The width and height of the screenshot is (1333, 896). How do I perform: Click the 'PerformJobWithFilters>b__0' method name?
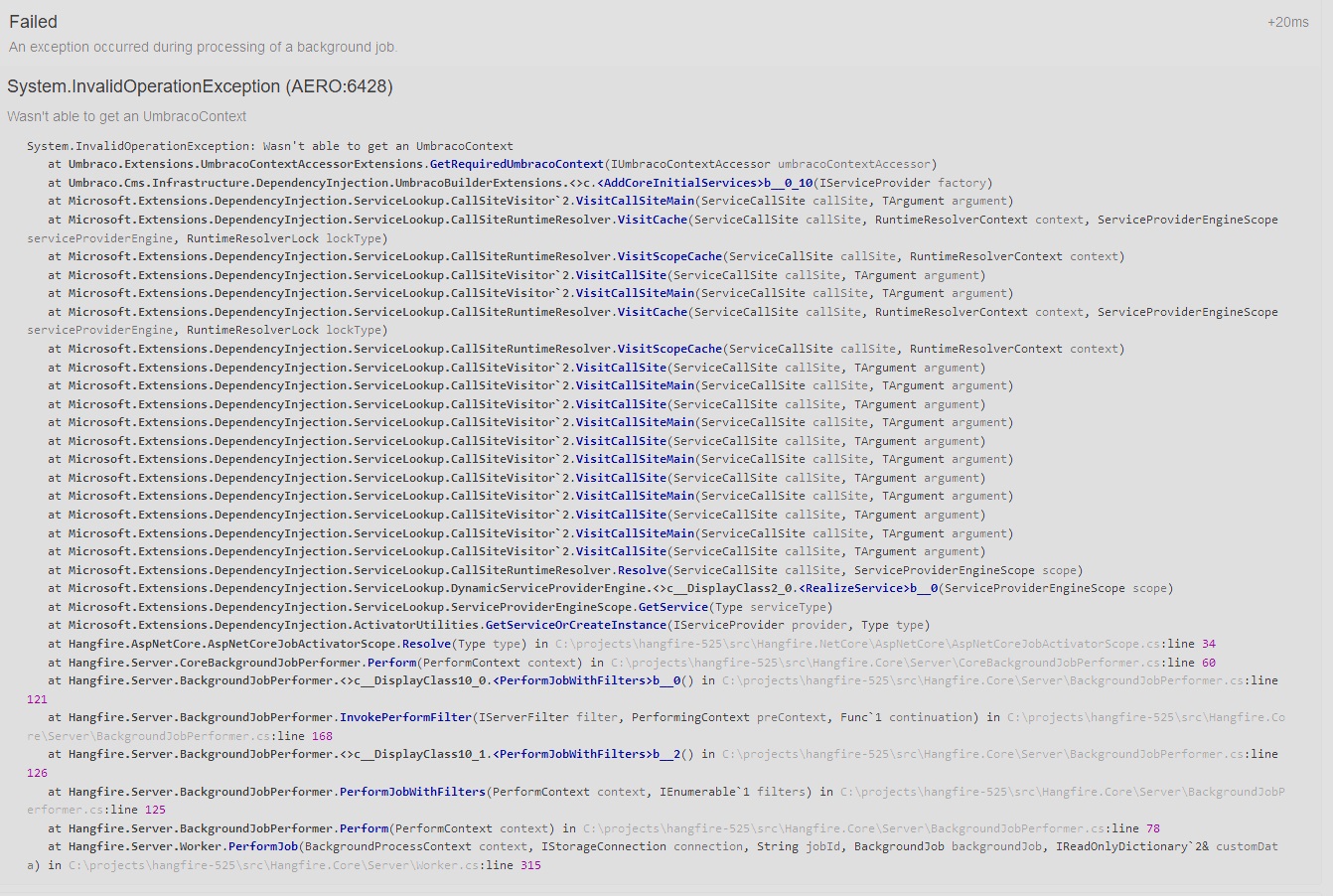click(587, 680)
